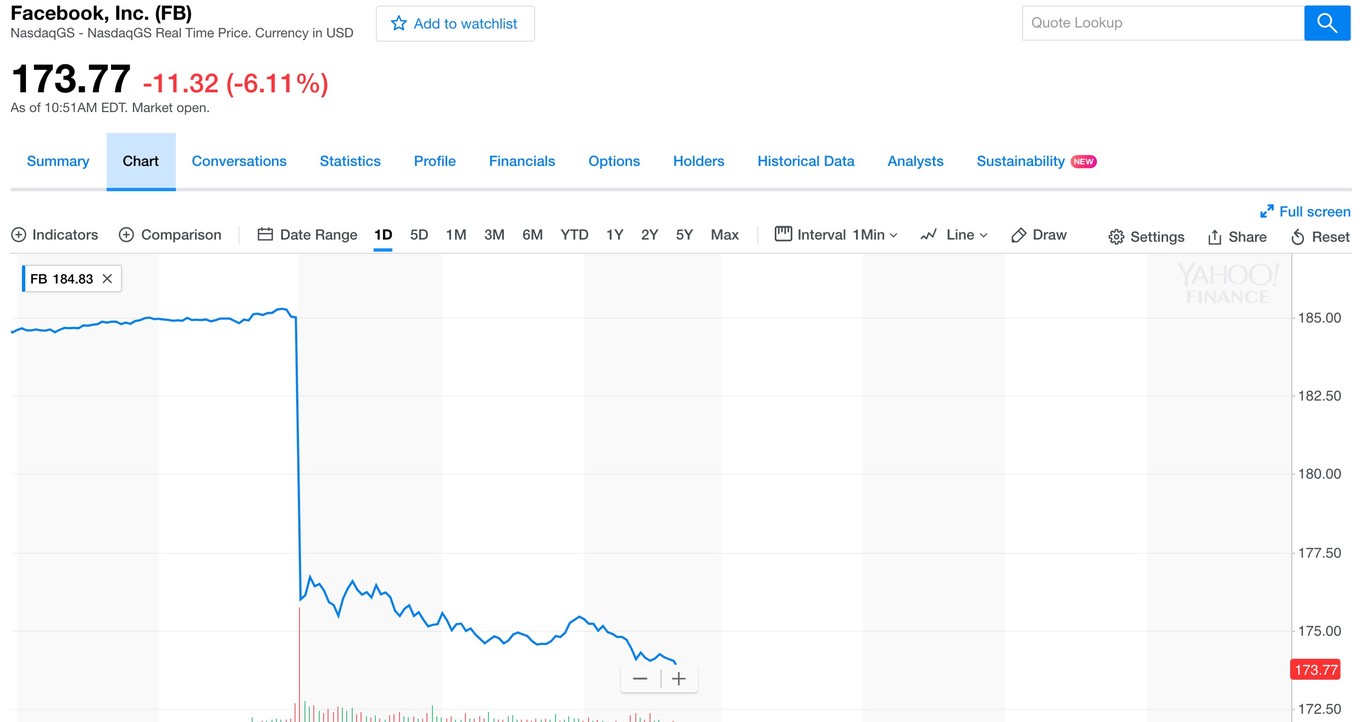Image resolution: width=1366 pixels, height=722 pixels.
Task: Select the Draw pencil tool
Action: pos(1039,235)
